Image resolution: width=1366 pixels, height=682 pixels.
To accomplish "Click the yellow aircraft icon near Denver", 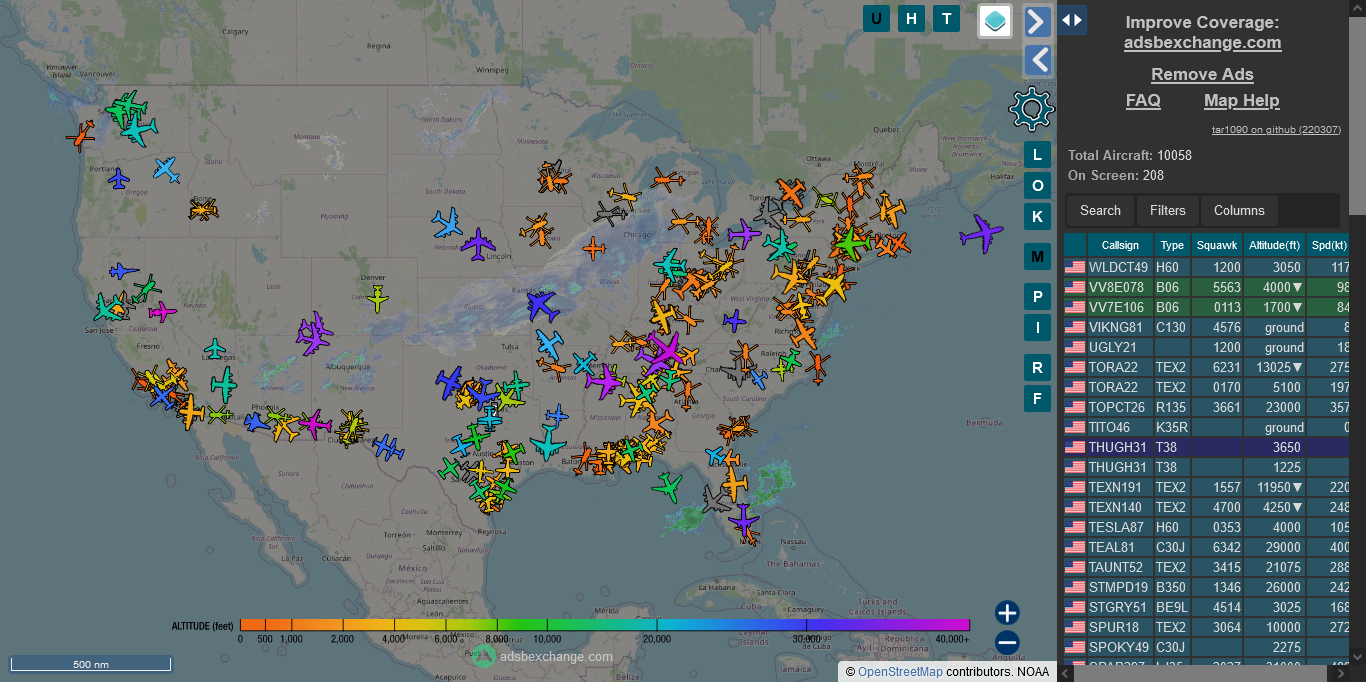I will click(377, 297).
